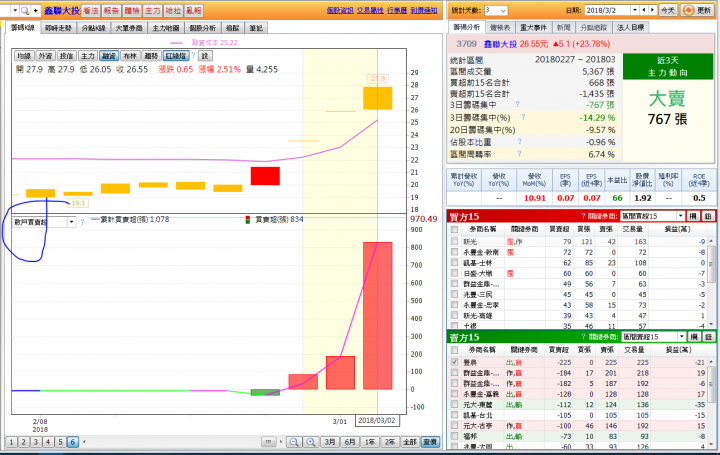
Task: Click 鈕 button in 賣方15 header
Action: click(708, 337)
